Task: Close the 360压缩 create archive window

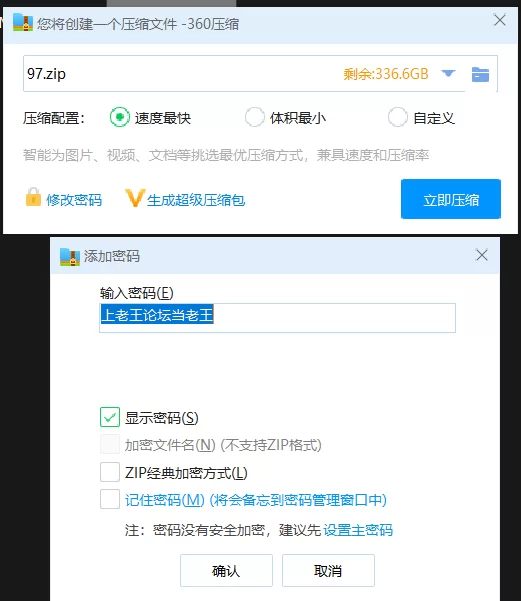Action: [500, 20]
